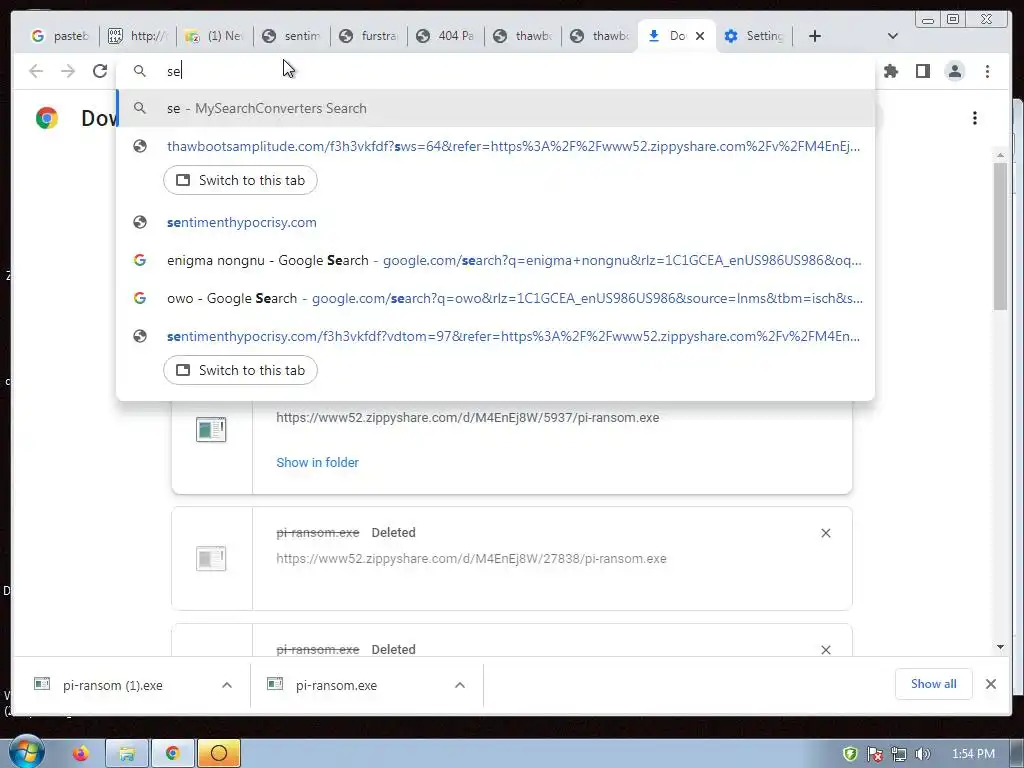Open Action Center flag tray icon
Viewport: 1024px width, 768px height.
(874, 754)
